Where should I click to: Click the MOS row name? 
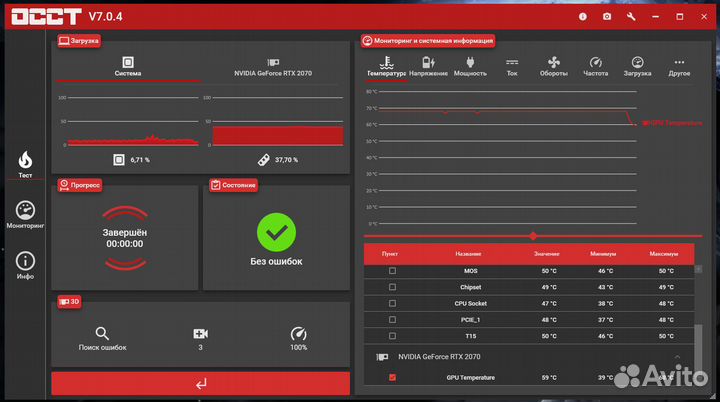[471, 271]
